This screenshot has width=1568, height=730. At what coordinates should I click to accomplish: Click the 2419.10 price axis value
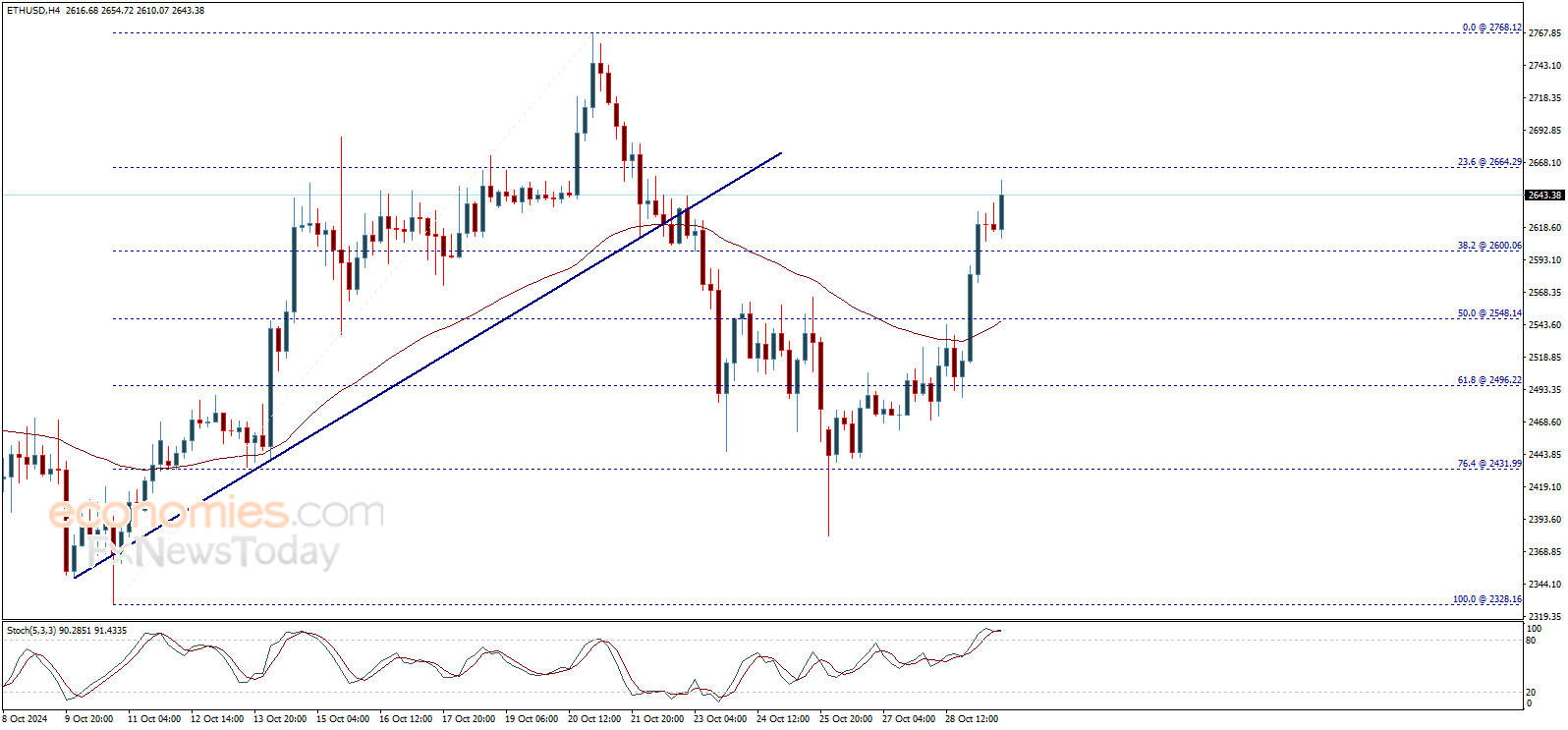tap(1544, 487)
